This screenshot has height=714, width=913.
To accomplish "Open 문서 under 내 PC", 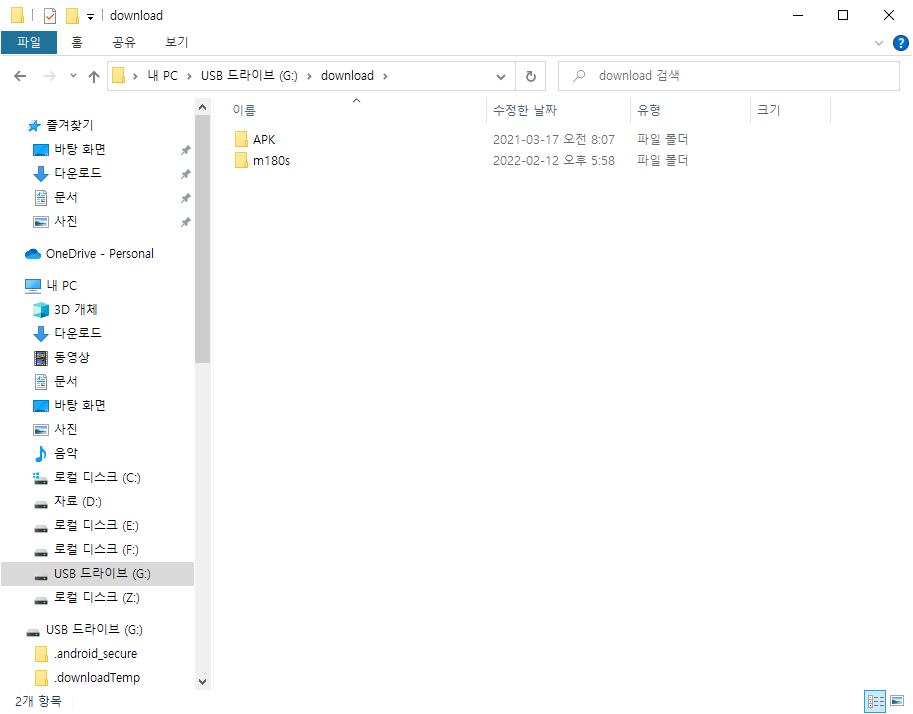I will [x=65, y=381].
